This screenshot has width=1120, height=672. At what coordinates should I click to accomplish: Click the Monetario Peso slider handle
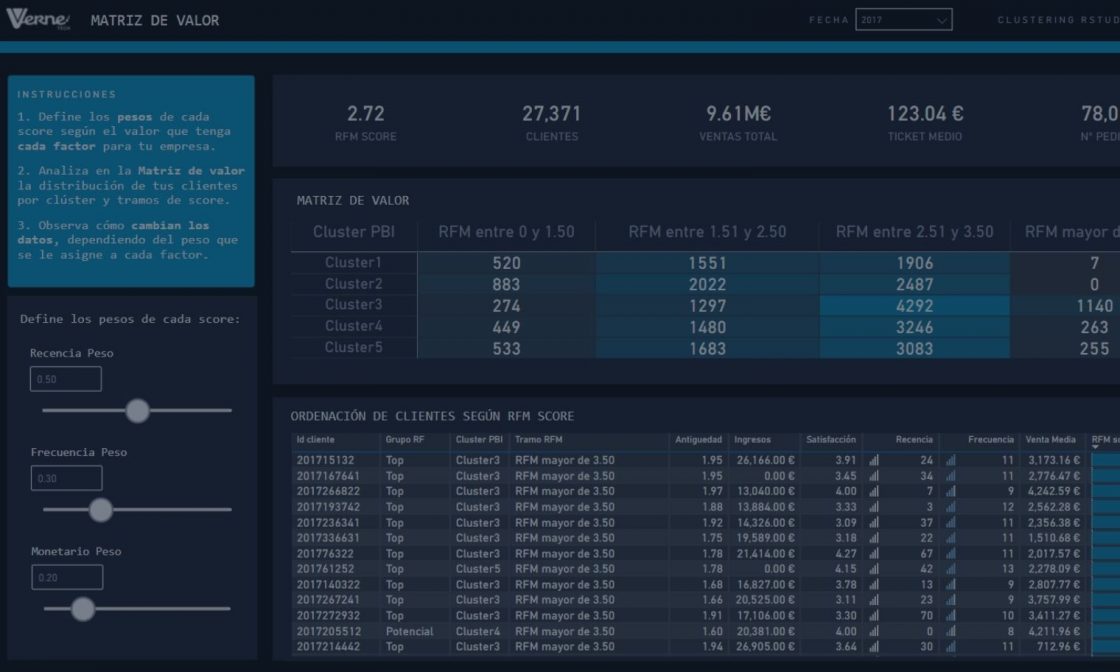tap(83, 608)
